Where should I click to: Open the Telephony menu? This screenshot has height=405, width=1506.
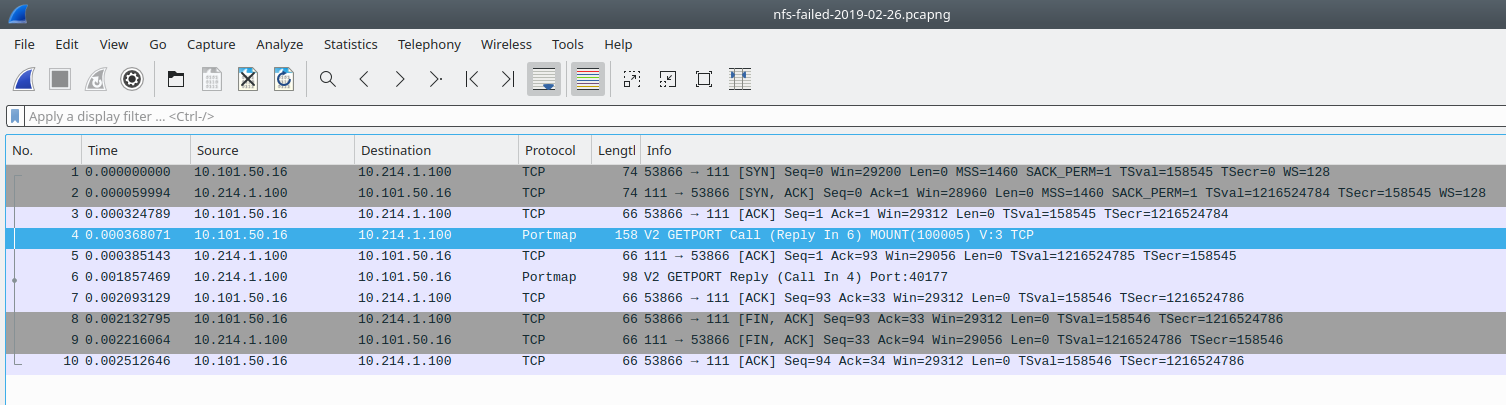click(429, 44)
